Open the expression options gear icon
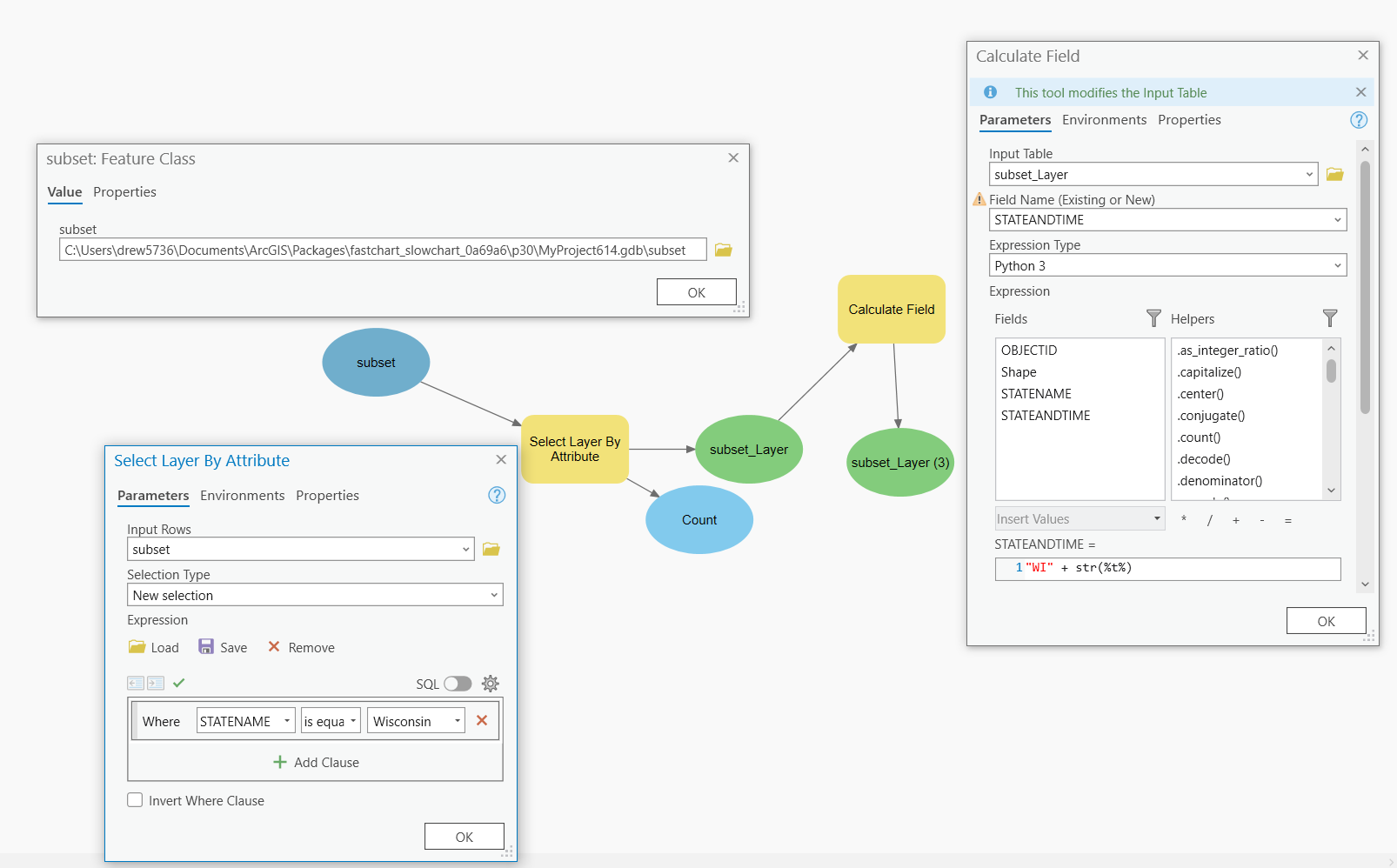Image resolution: width=1397 pixels, height=868 pixels. pyautogui.click(x=490, y=684)
